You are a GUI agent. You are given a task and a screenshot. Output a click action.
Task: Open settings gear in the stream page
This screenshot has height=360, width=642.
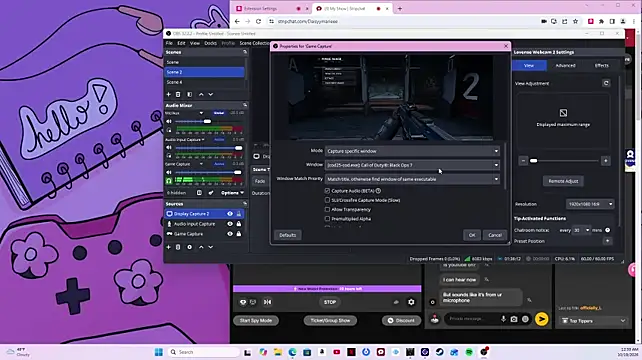click(x=411, y=302)
